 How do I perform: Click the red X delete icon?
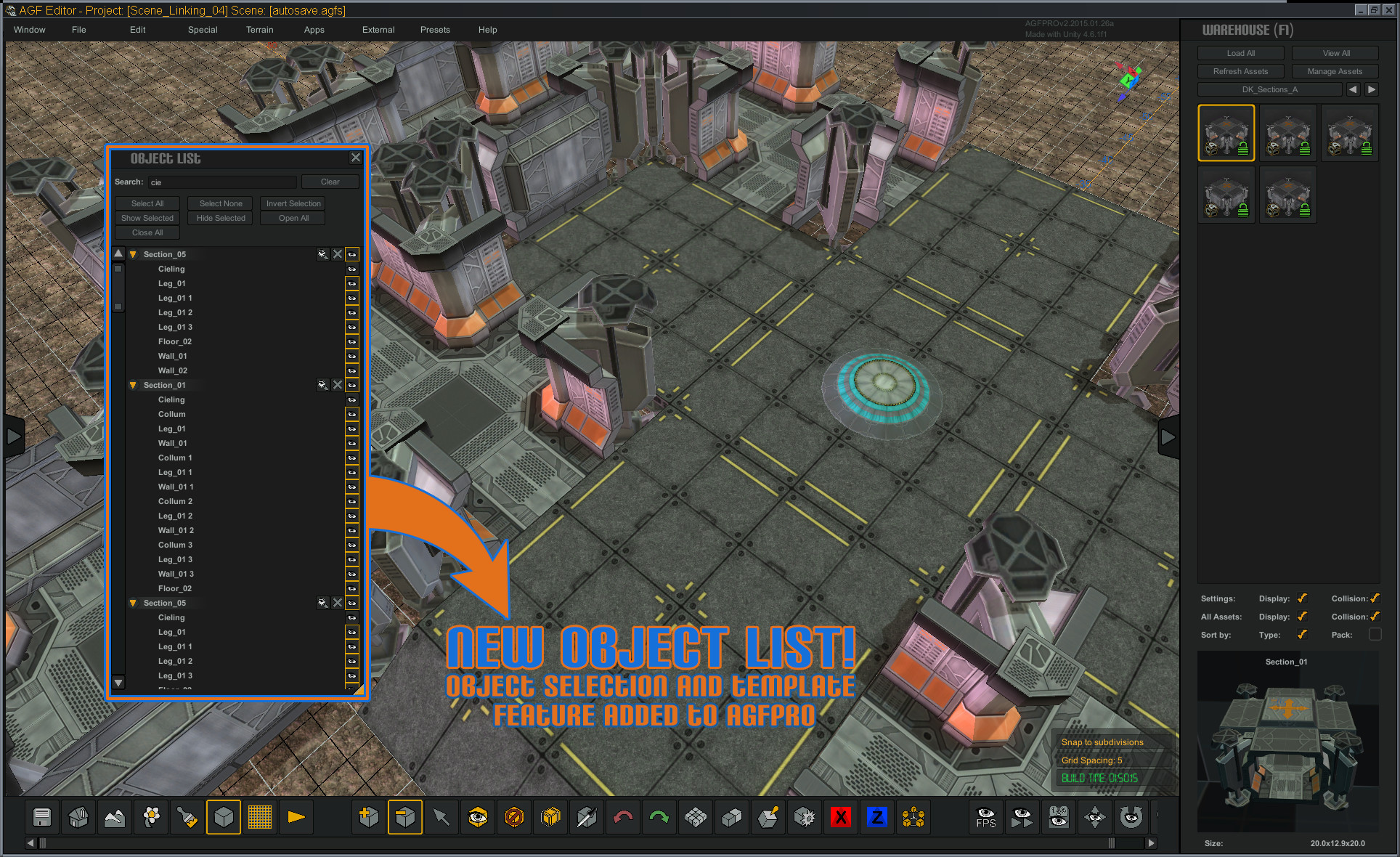(840, 817)
